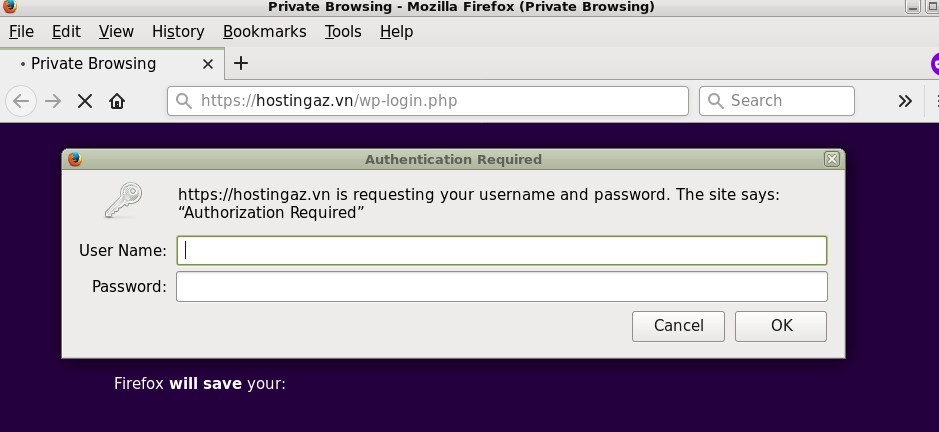Open the Bookmarks menu
The width and height of the screenshot is (939, 432).
pyautogui.click(x=265, y=32)
